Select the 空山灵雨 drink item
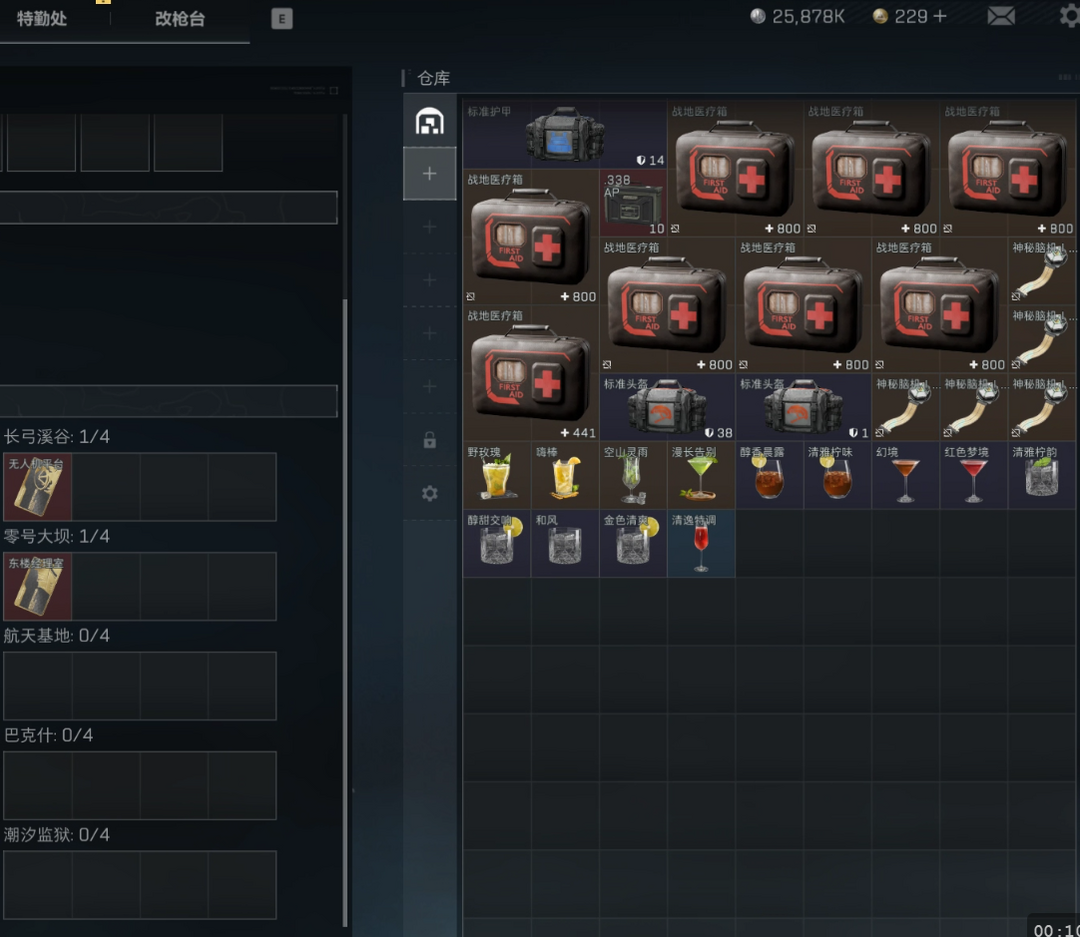 pos(633,475)
